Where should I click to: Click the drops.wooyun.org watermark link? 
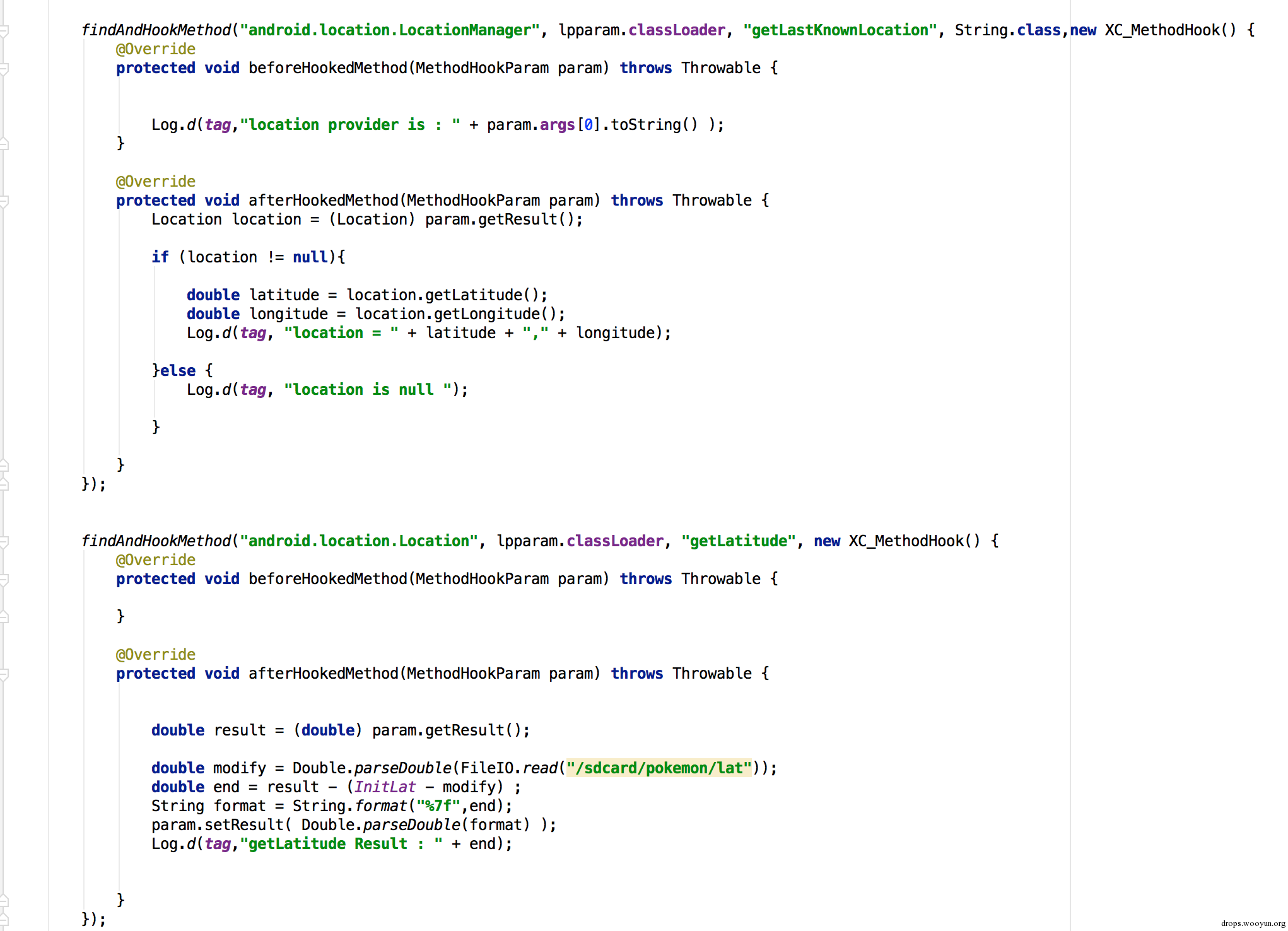click(x=1253, y=923)
